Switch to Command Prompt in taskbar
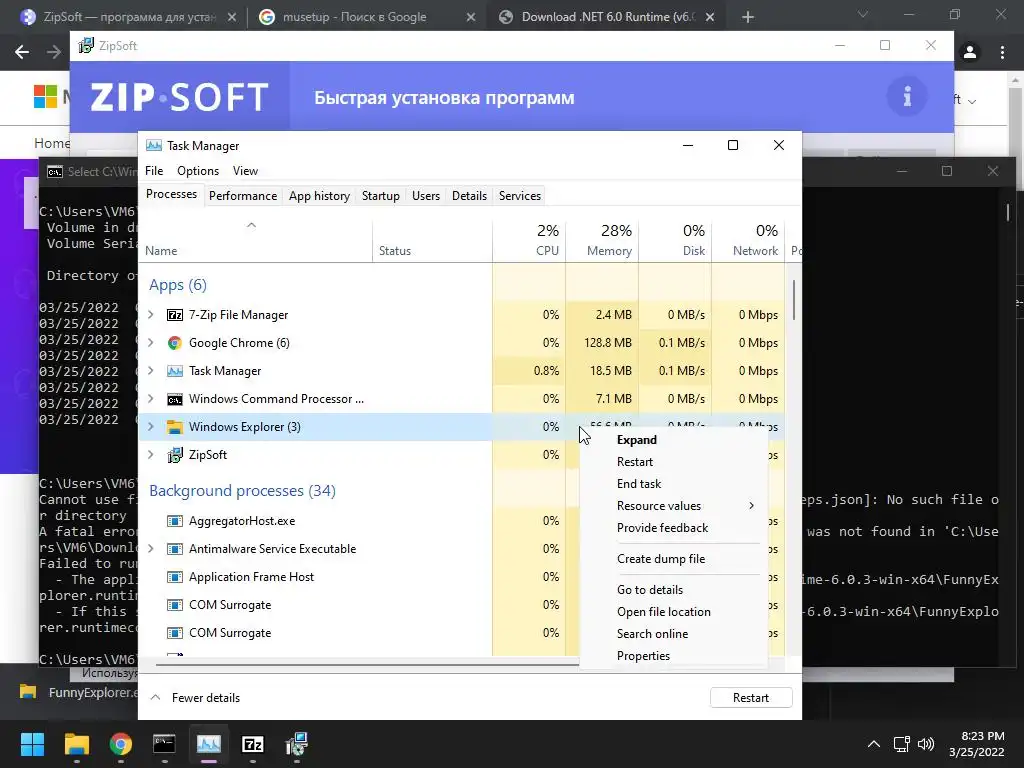1024x768 pixels. pyautogui.click(x=165, y=744)
